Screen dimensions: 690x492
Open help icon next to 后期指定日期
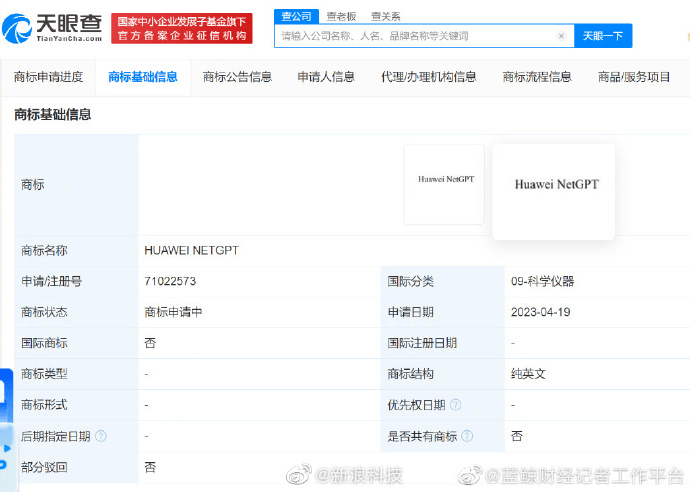[101, 436]
